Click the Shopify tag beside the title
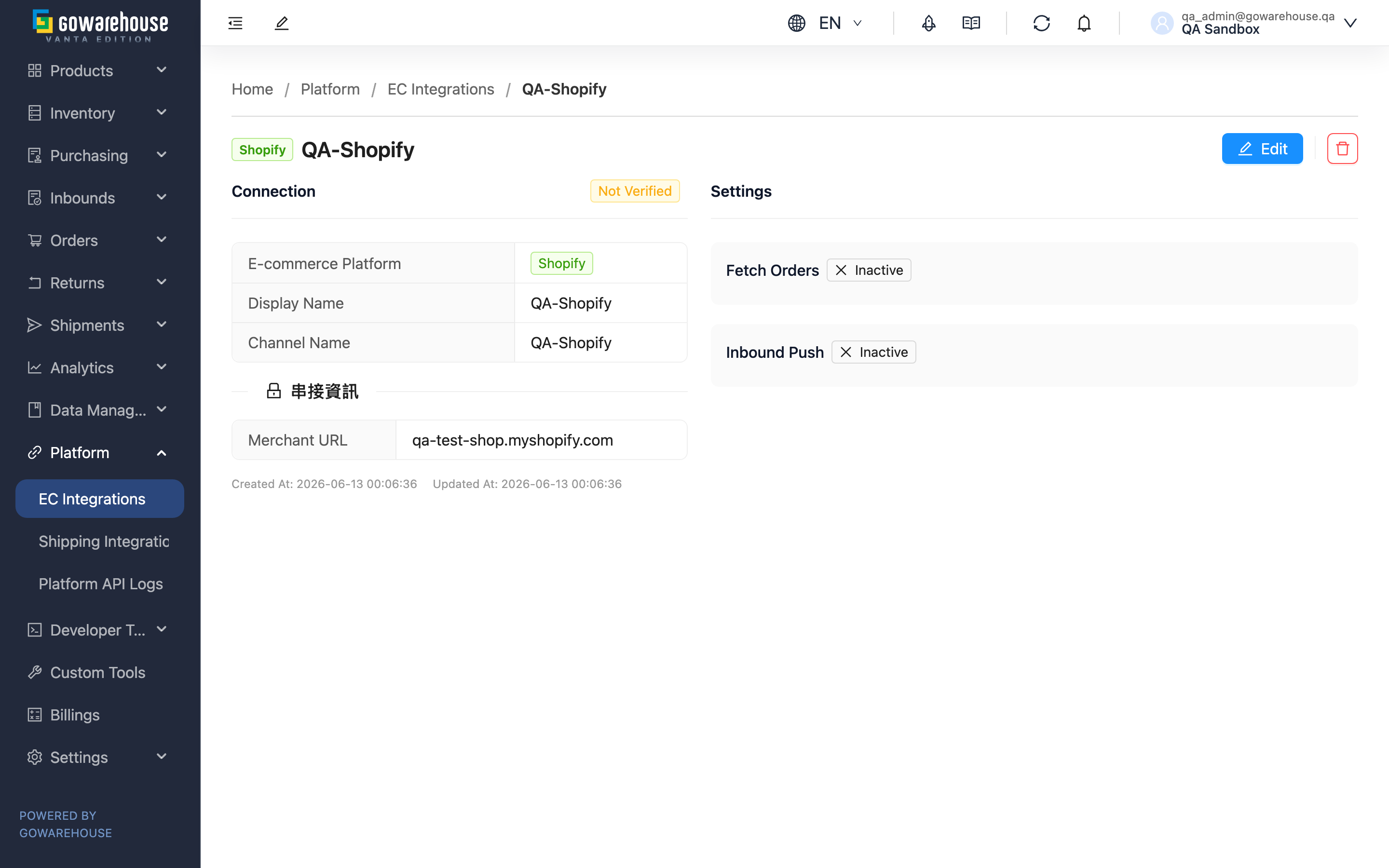 click(x=262, y=150)
